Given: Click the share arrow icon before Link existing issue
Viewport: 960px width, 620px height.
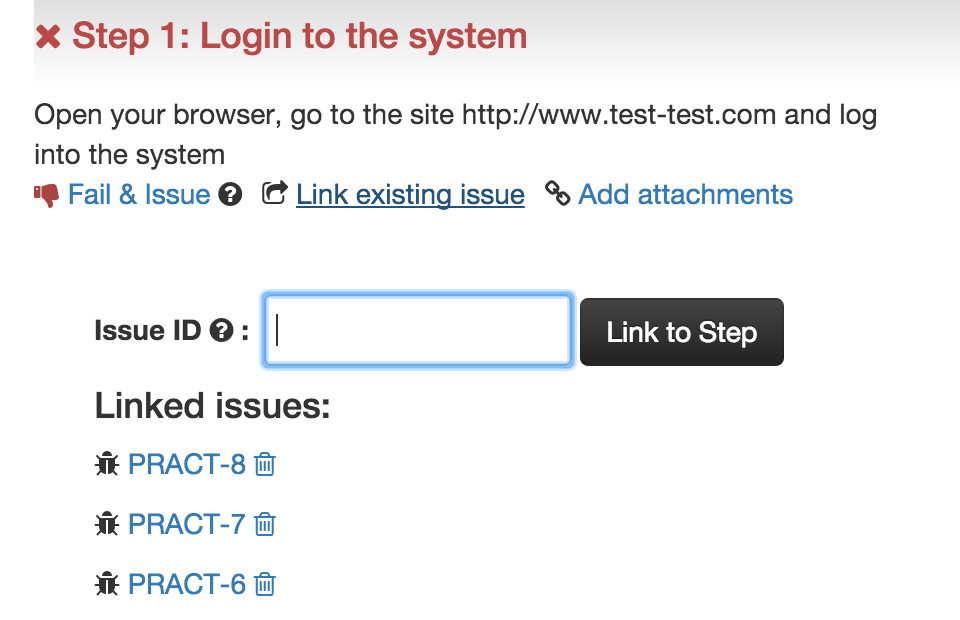Looking at the screenshot, I should (274, 193).
